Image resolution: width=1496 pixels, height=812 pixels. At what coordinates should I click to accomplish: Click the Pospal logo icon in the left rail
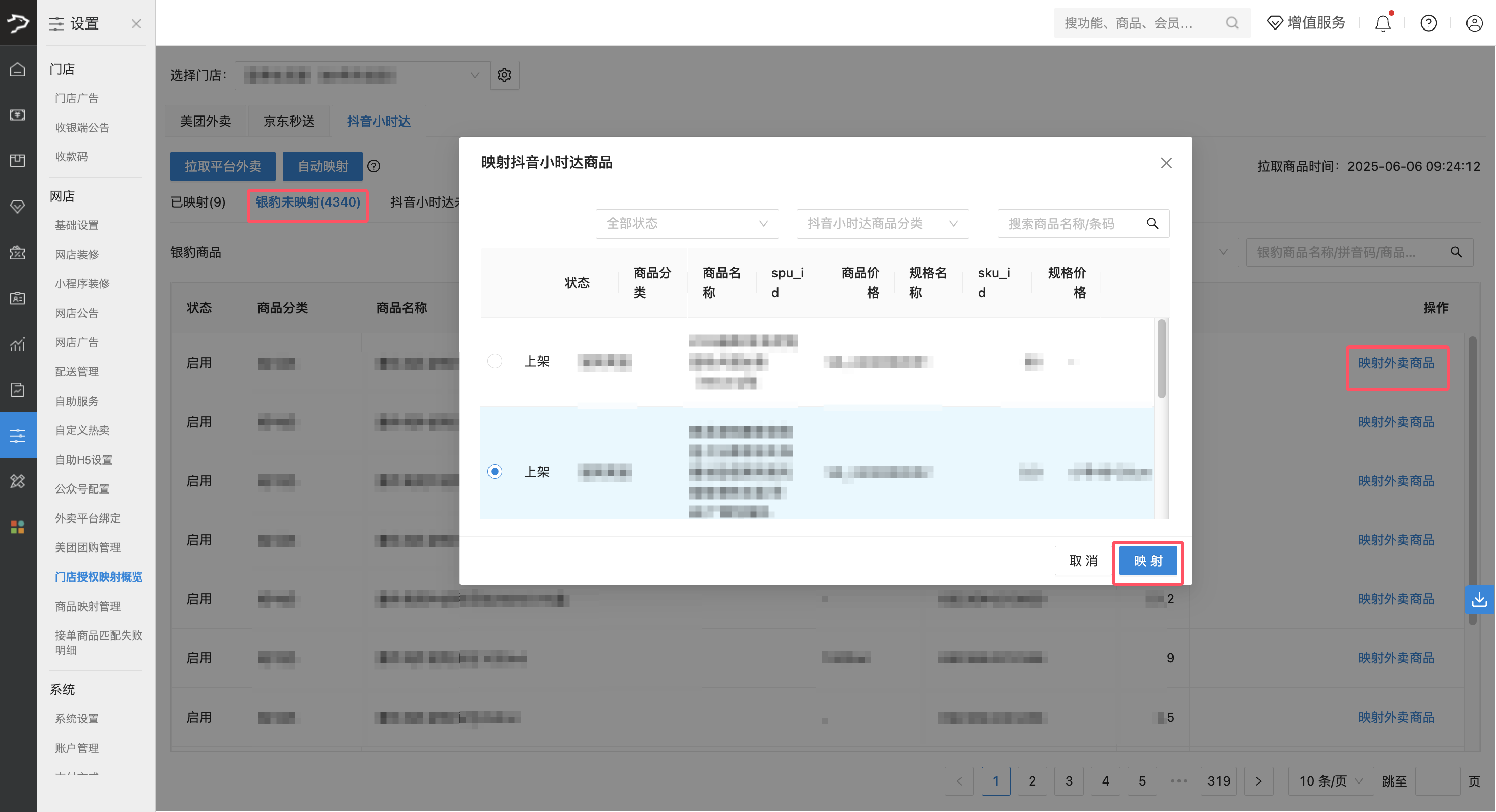point(18,23)
